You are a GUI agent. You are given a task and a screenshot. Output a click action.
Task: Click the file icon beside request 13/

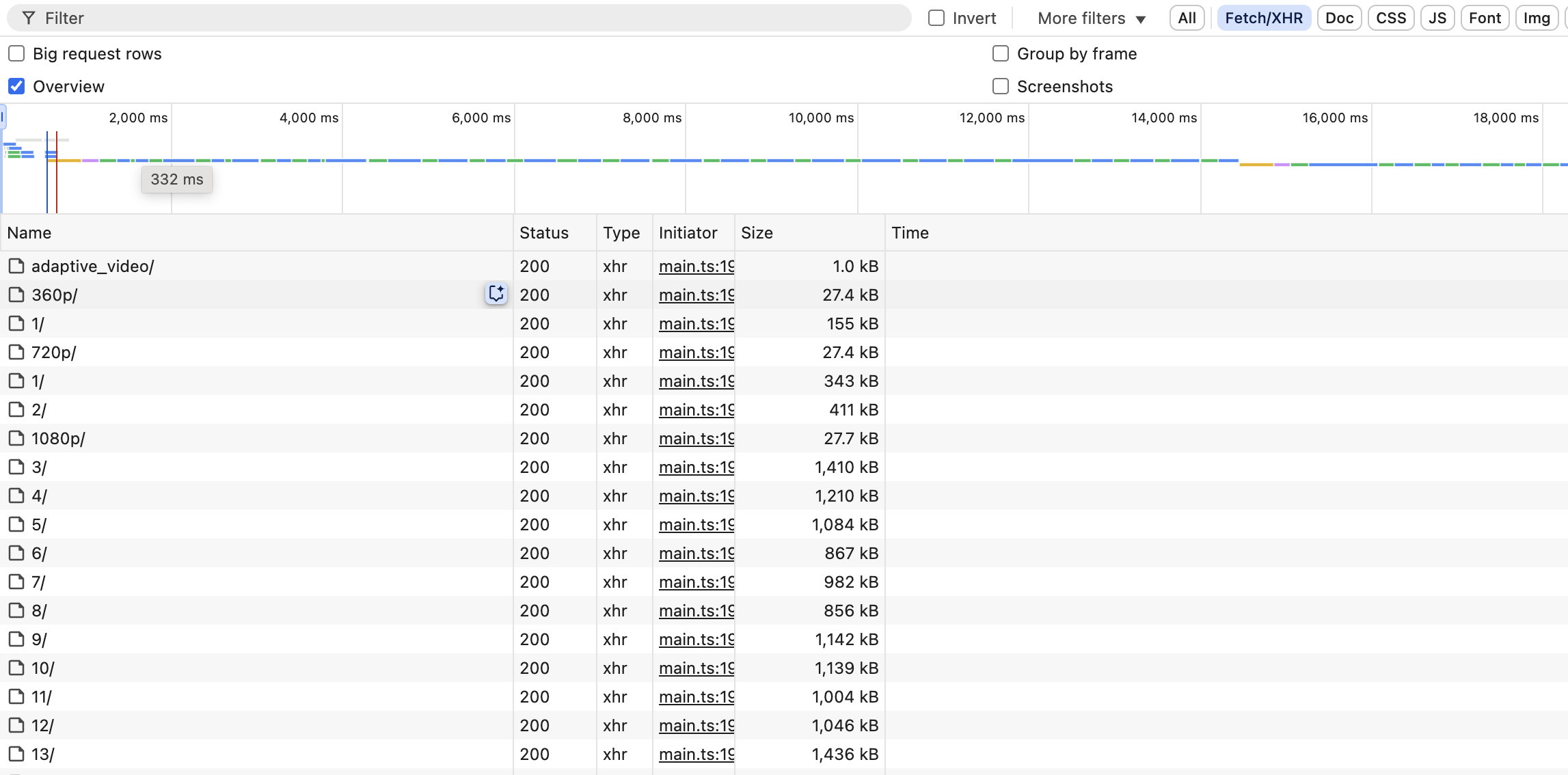pos(16,754)
